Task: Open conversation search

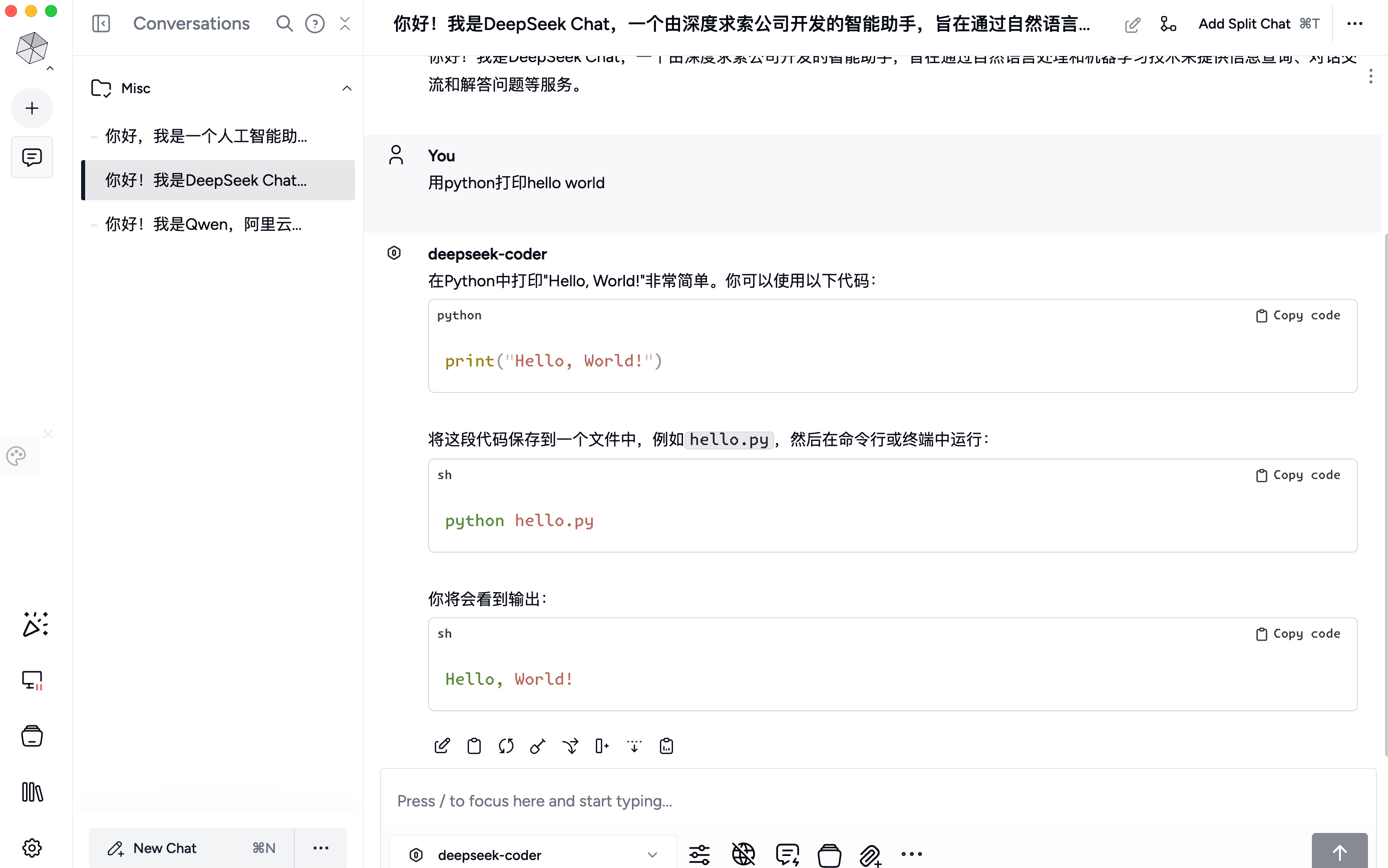Action: tap(284, 24)
